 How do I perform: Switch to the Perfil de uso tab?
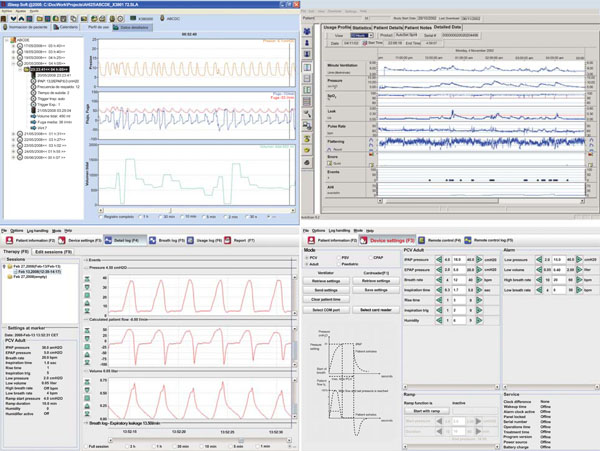coord(98,27)
